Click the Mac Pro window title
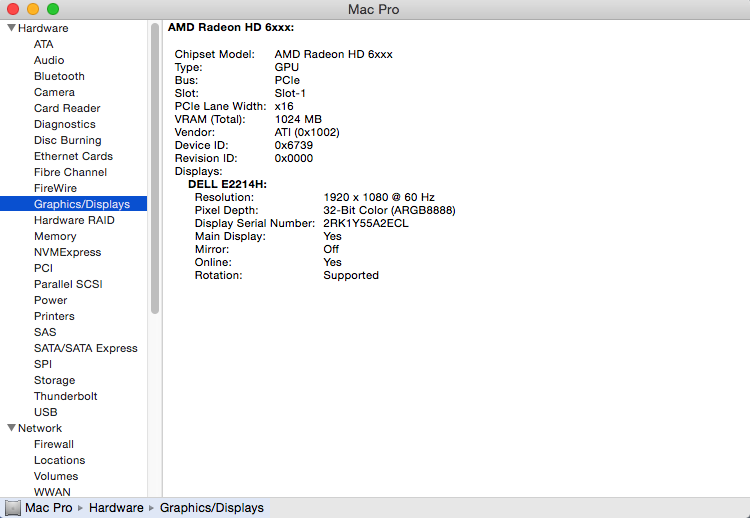 click(x=374, y=9)
